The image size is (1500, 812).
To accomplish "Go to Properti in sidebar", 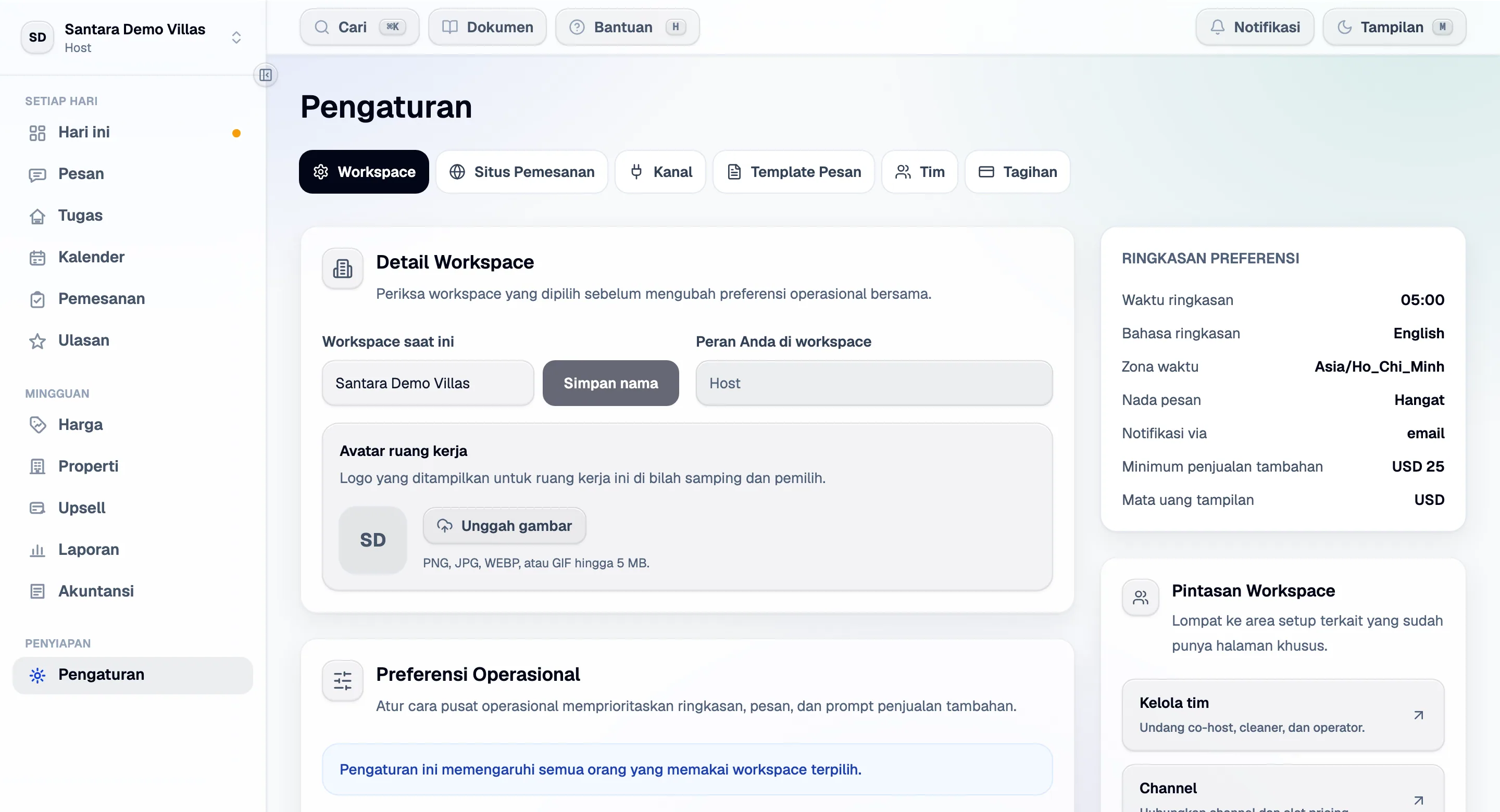I will (x=133, y=466).
